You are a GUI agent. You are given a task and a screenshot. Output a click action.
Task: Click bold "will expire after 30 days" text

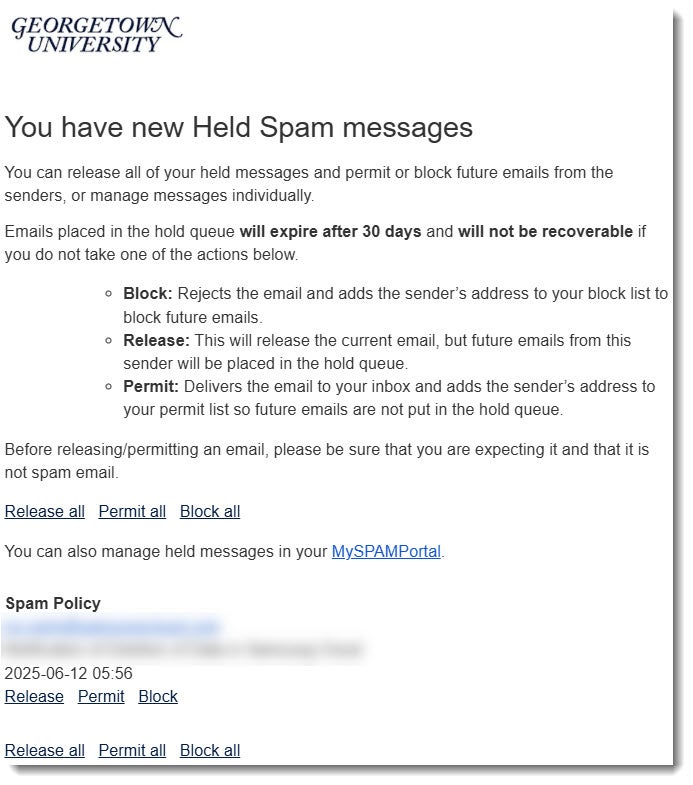coord(330,232)
